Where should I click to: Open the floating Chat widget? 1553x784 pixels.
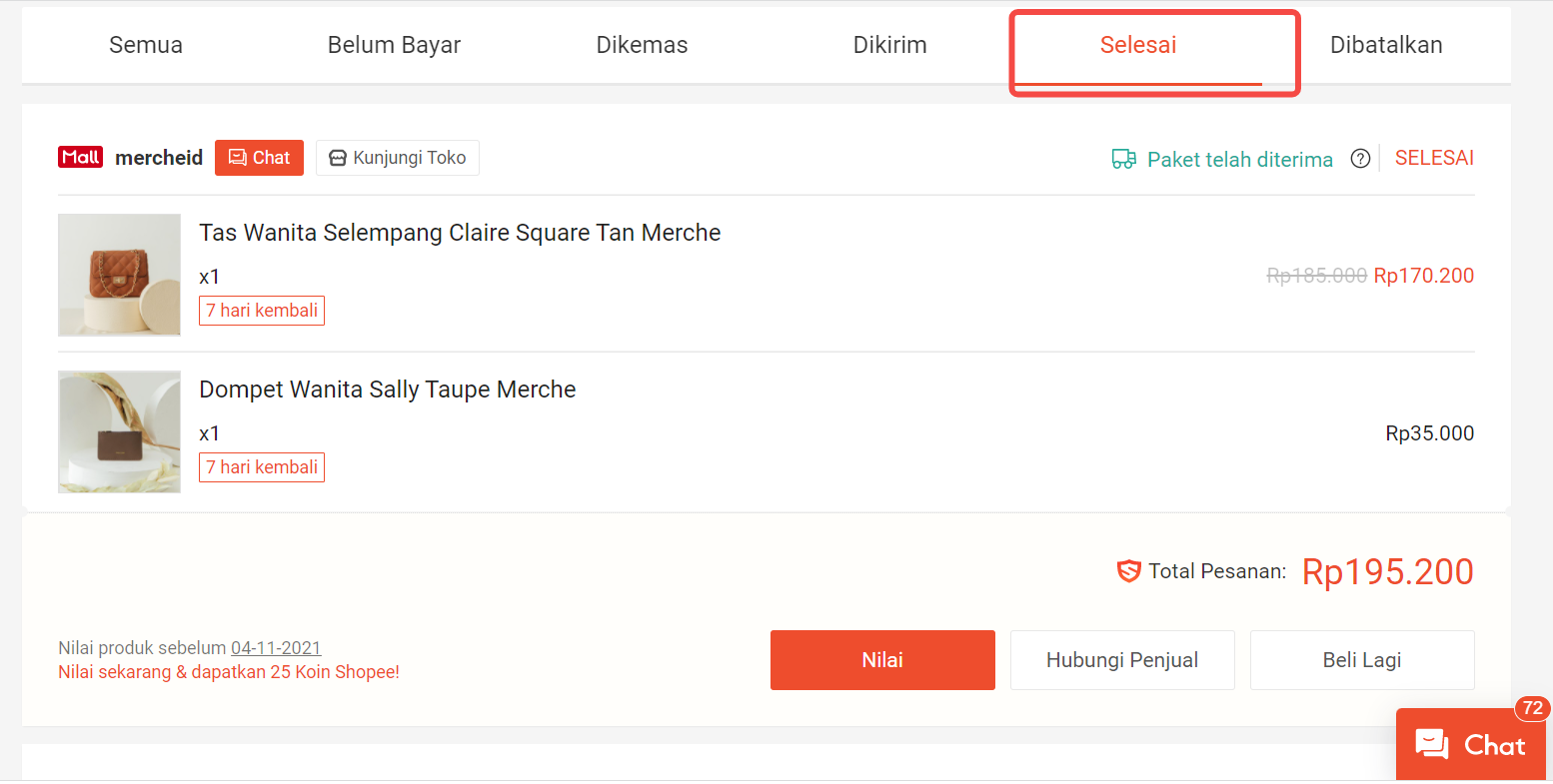(1470, 745)
